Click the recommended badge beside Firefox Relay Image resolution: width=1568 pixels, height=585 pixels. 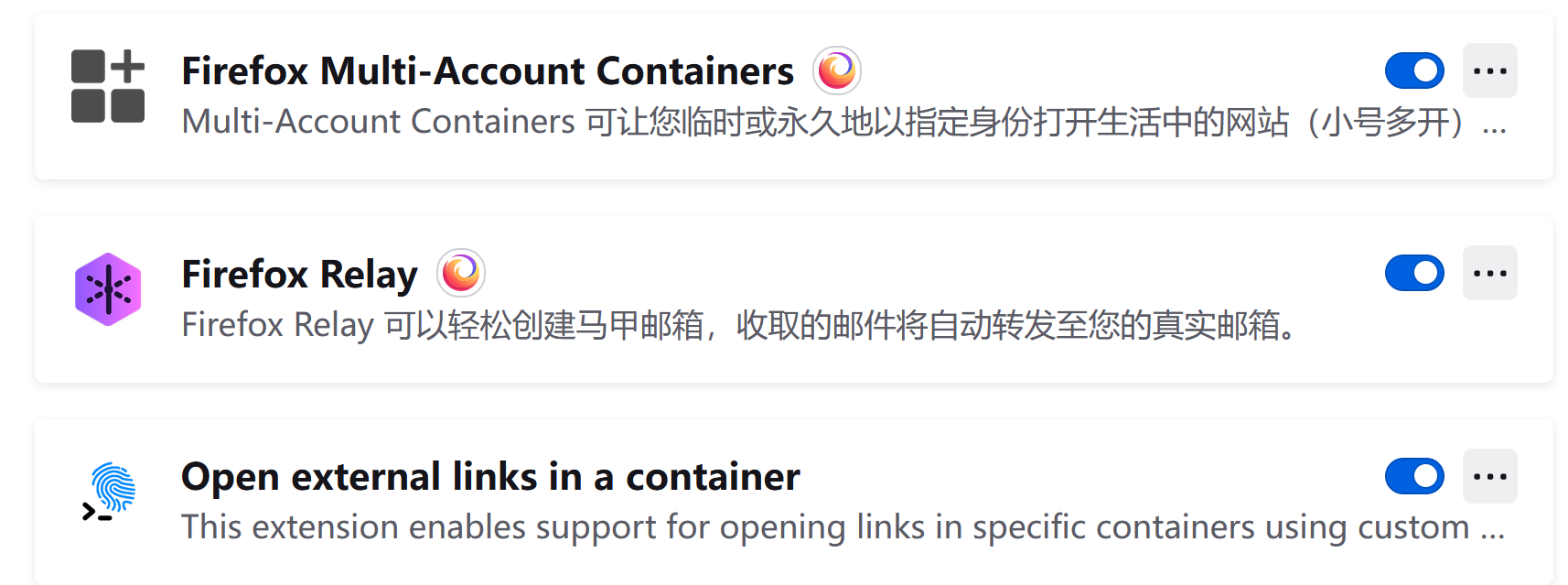click(x=460, y=273)
